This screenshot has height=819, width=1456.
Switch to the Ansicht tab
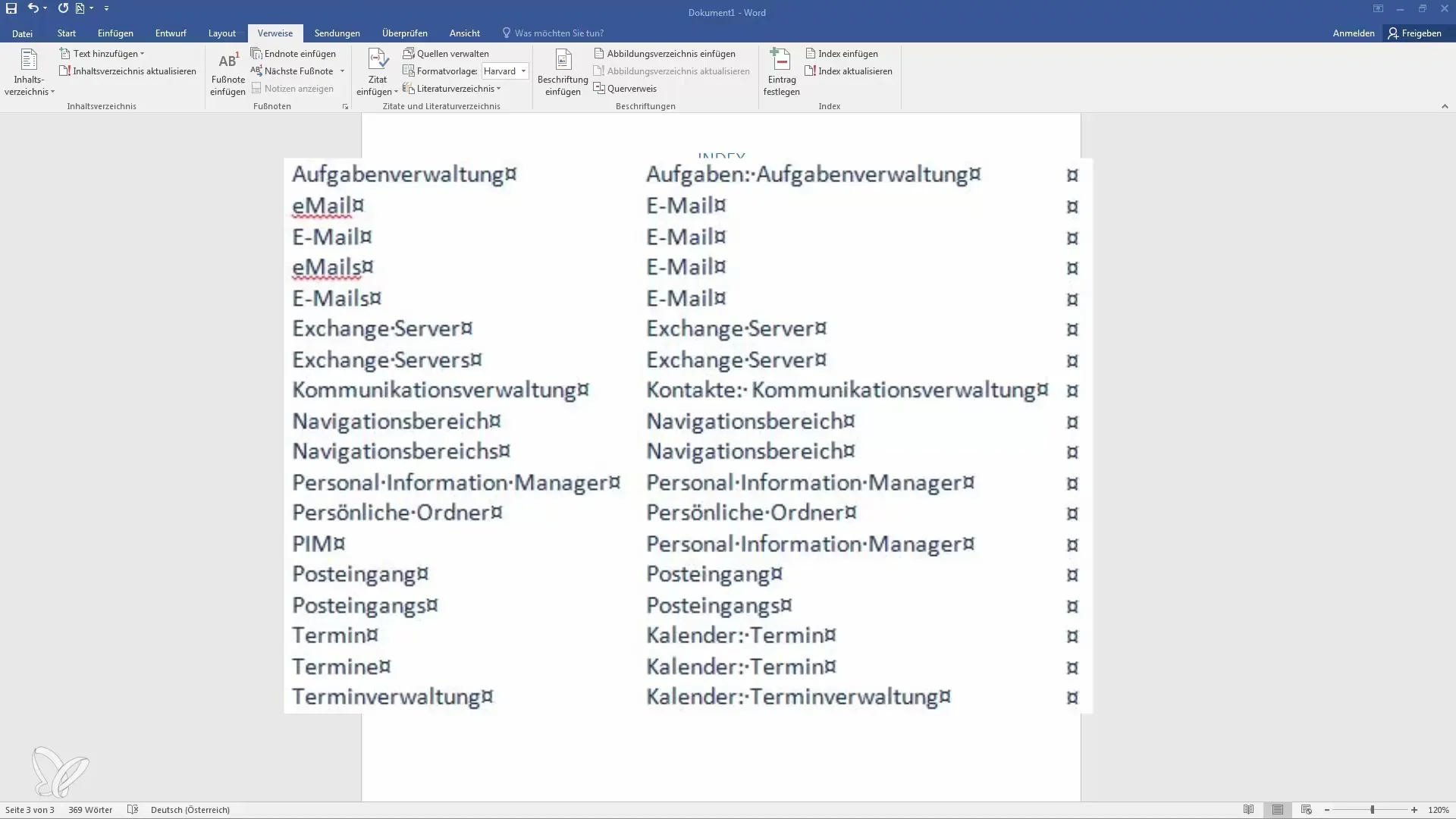465,33
